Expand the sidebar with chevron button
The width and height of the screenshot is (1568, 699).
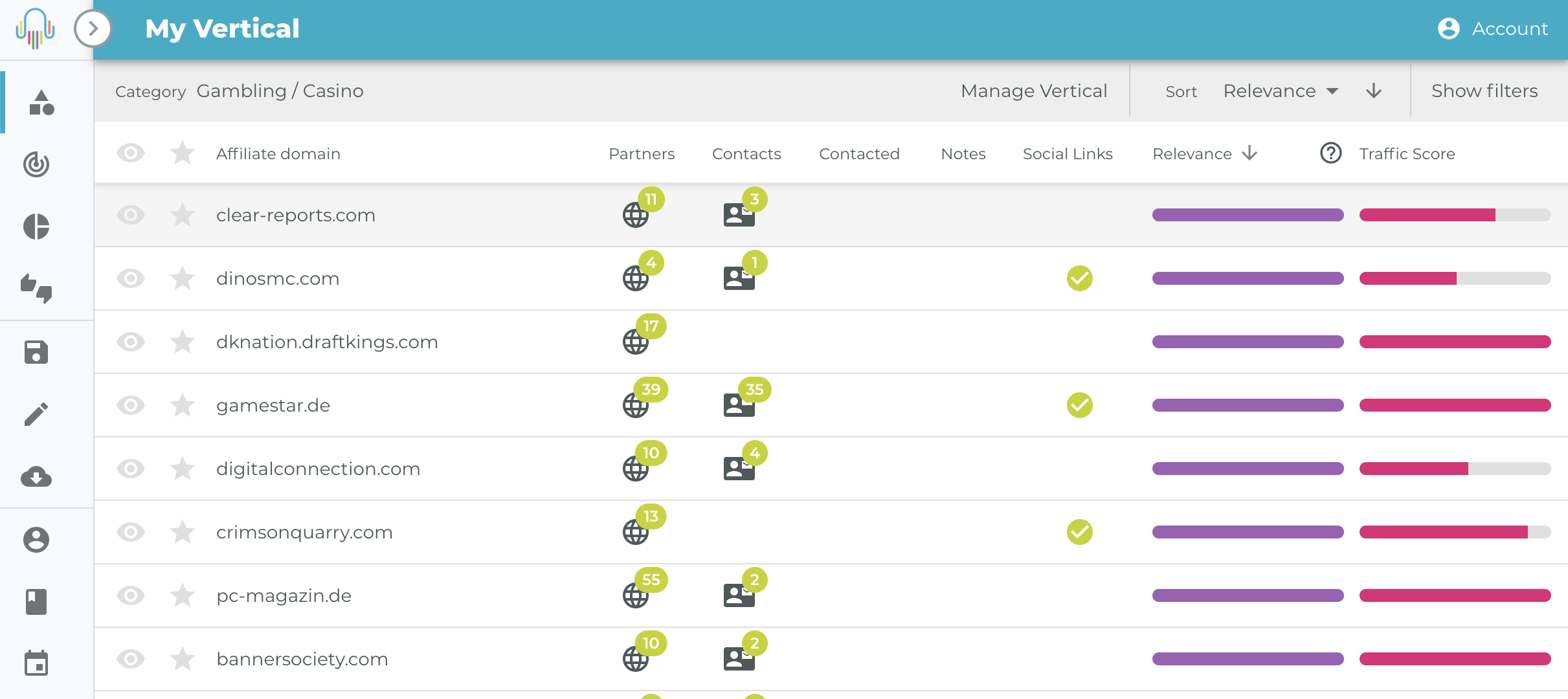click(93, 28)
